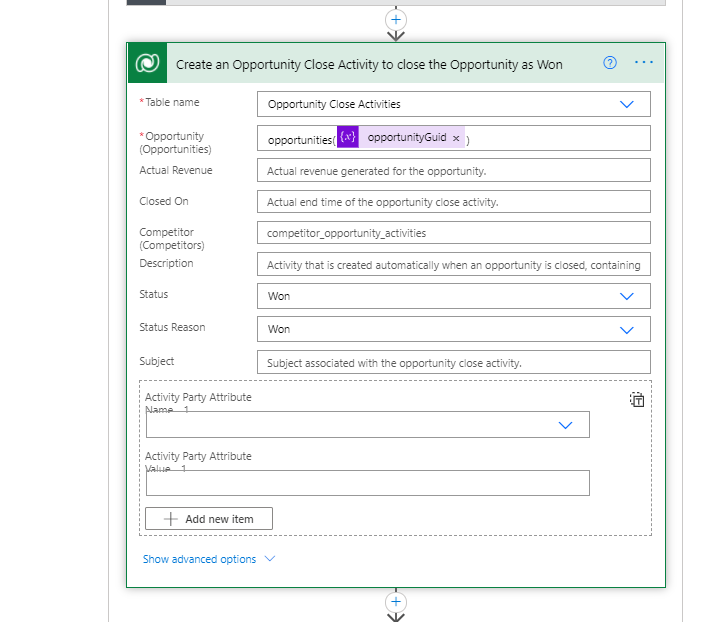This screenshot has width=728, height=622.
Task: Click the Competitor (Competitors) input field
Action: (x=454, y=233)
